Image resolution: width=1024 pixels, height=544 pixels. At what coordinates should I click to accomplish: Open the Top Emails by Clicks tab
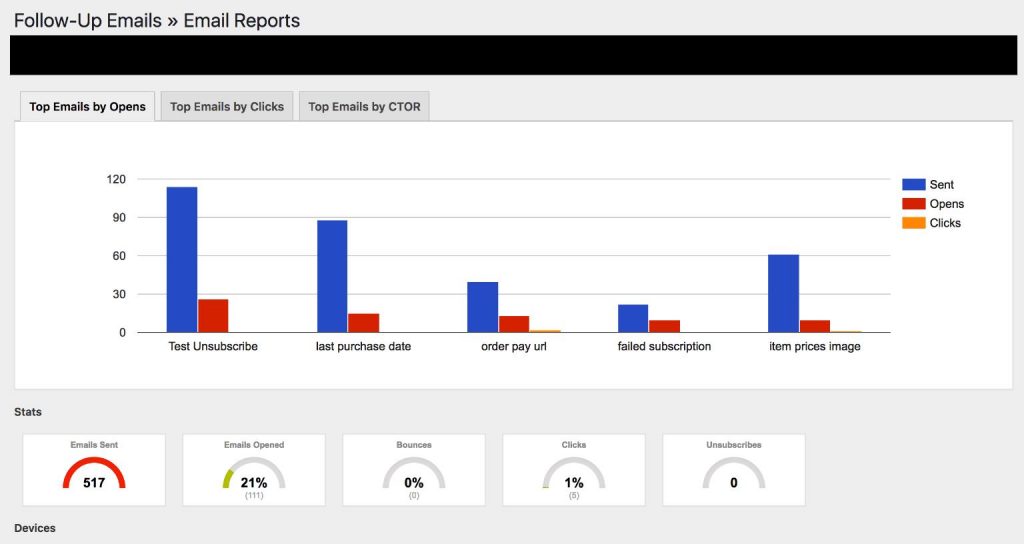click(227, 107)
